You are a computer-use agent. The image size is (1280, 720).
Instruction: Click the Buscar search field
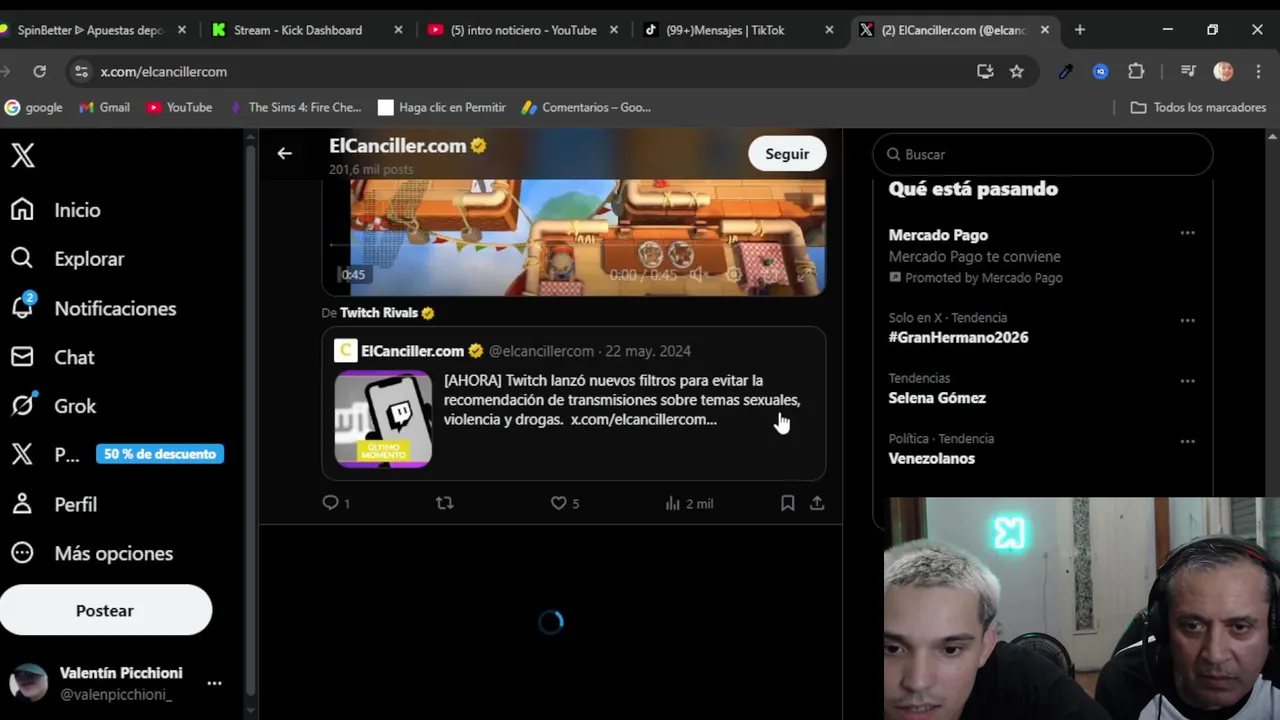click(x=1043, y=154)
